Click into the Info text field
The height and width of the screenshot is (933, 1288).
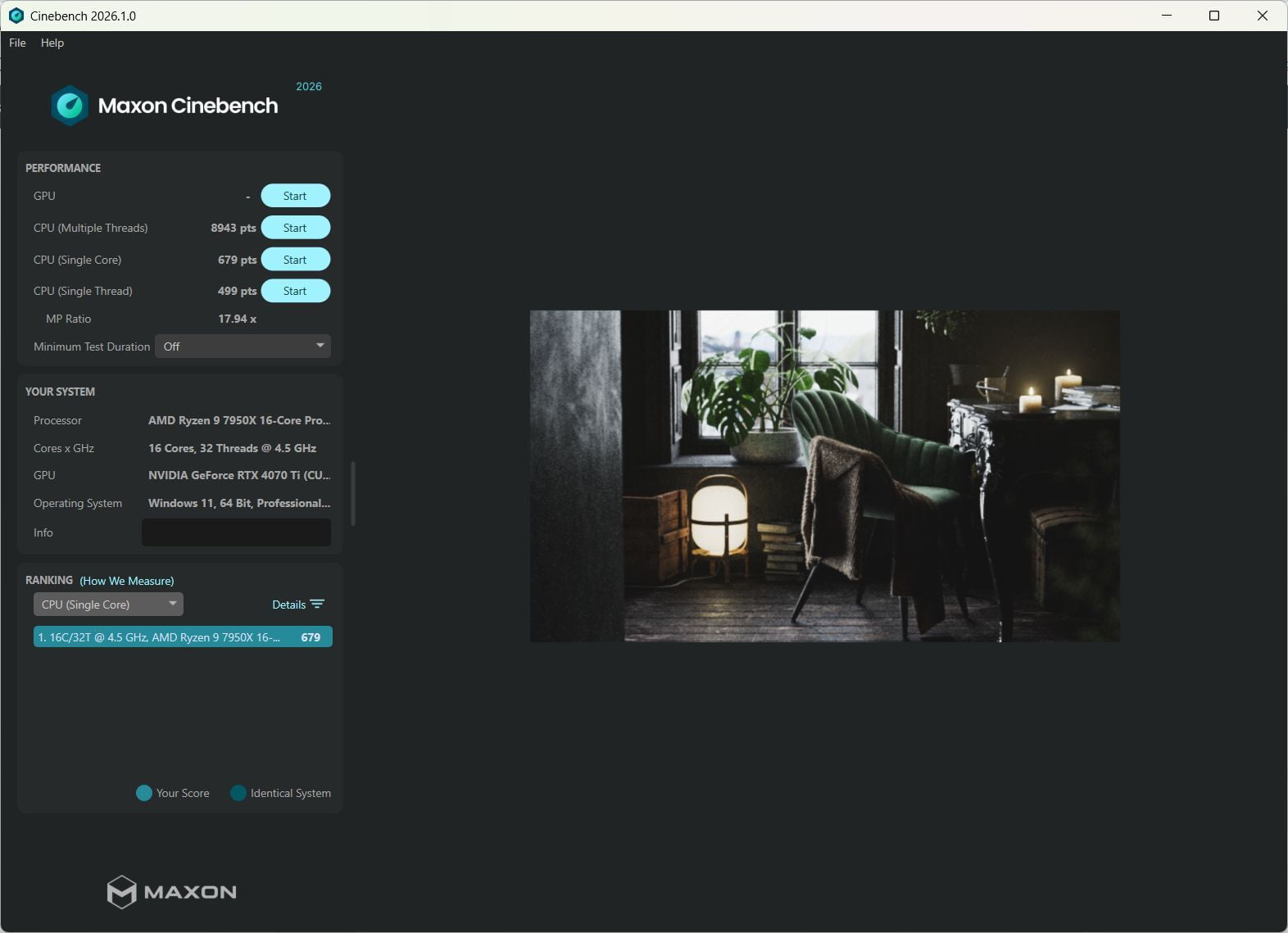(236, 532)
